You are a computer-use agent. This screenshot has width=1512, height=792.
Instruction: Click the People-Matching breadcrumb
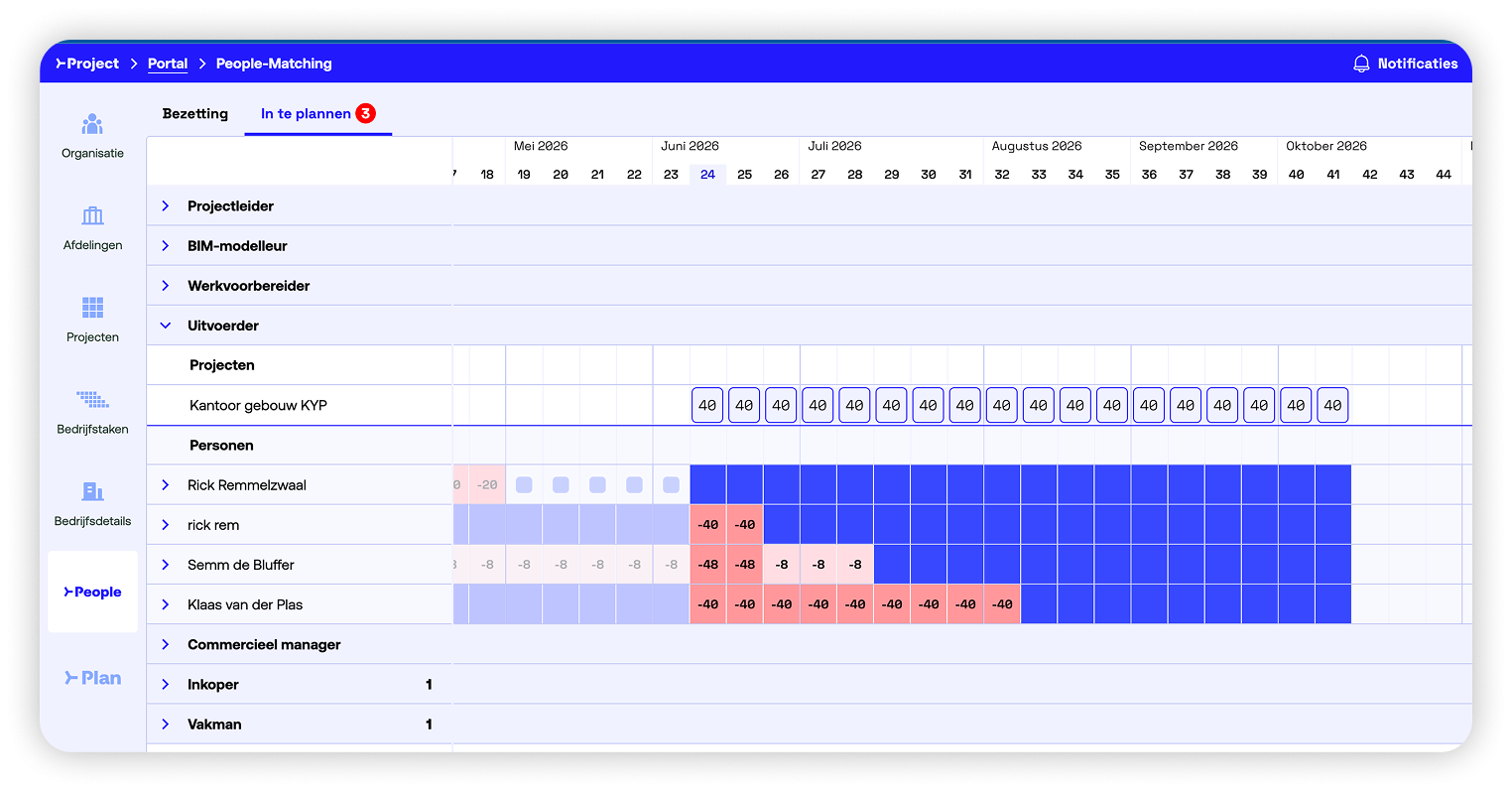click(x=274, y=64)
